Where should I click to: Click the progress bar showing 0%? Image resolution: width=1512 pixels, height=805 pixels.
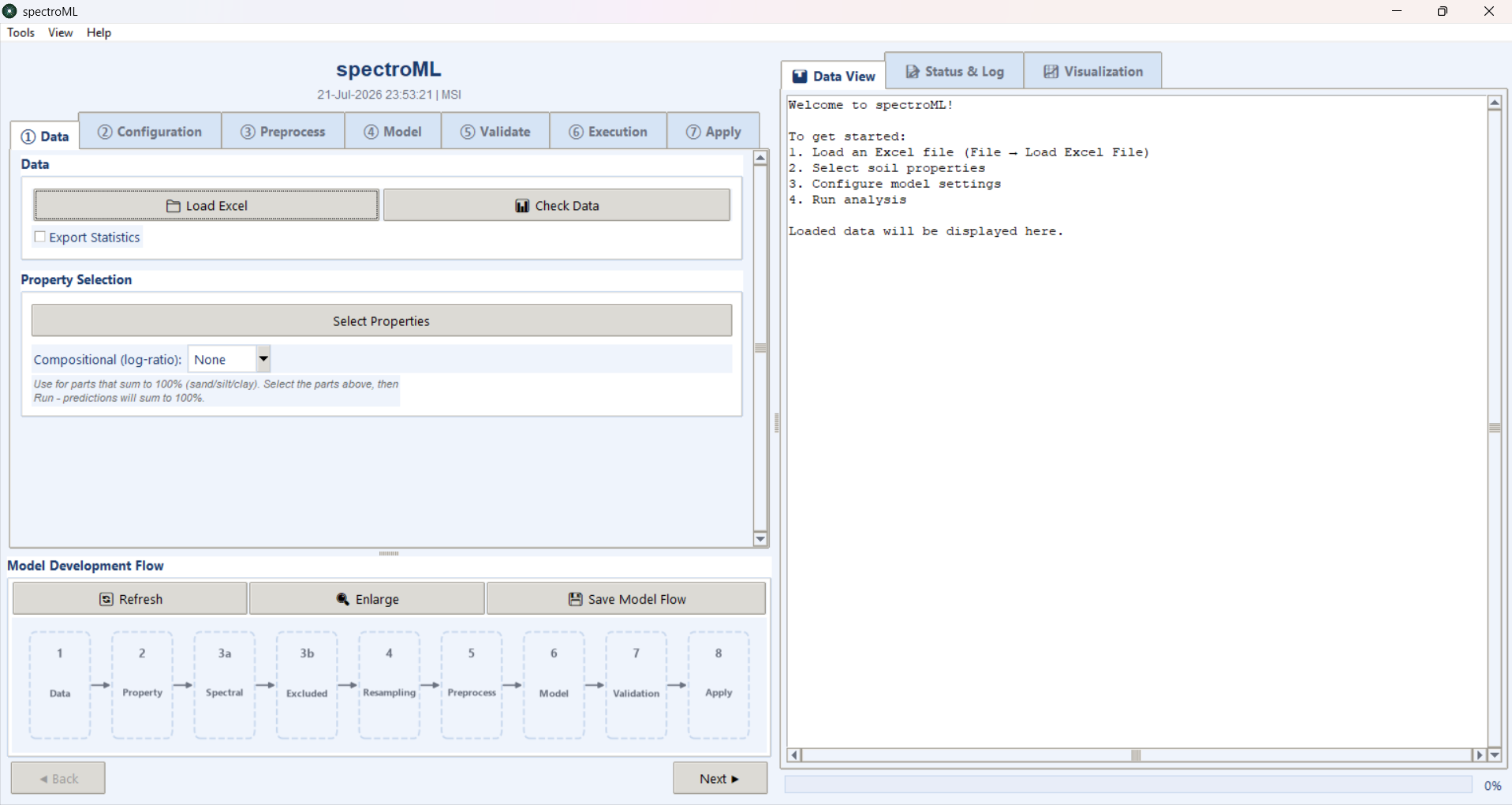coord(1128,784)
